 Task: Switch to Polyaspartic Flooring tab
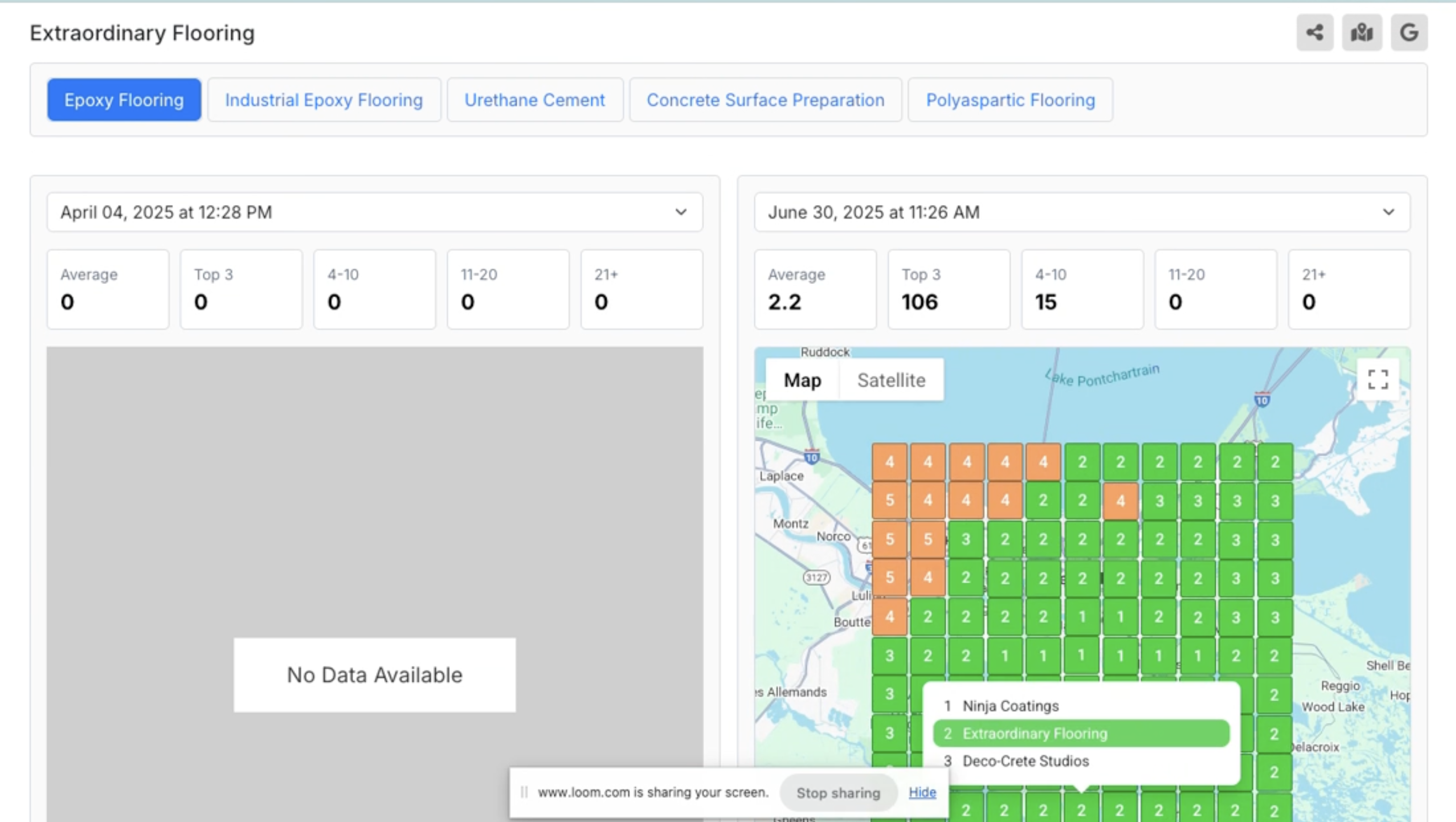(1010, 99)
